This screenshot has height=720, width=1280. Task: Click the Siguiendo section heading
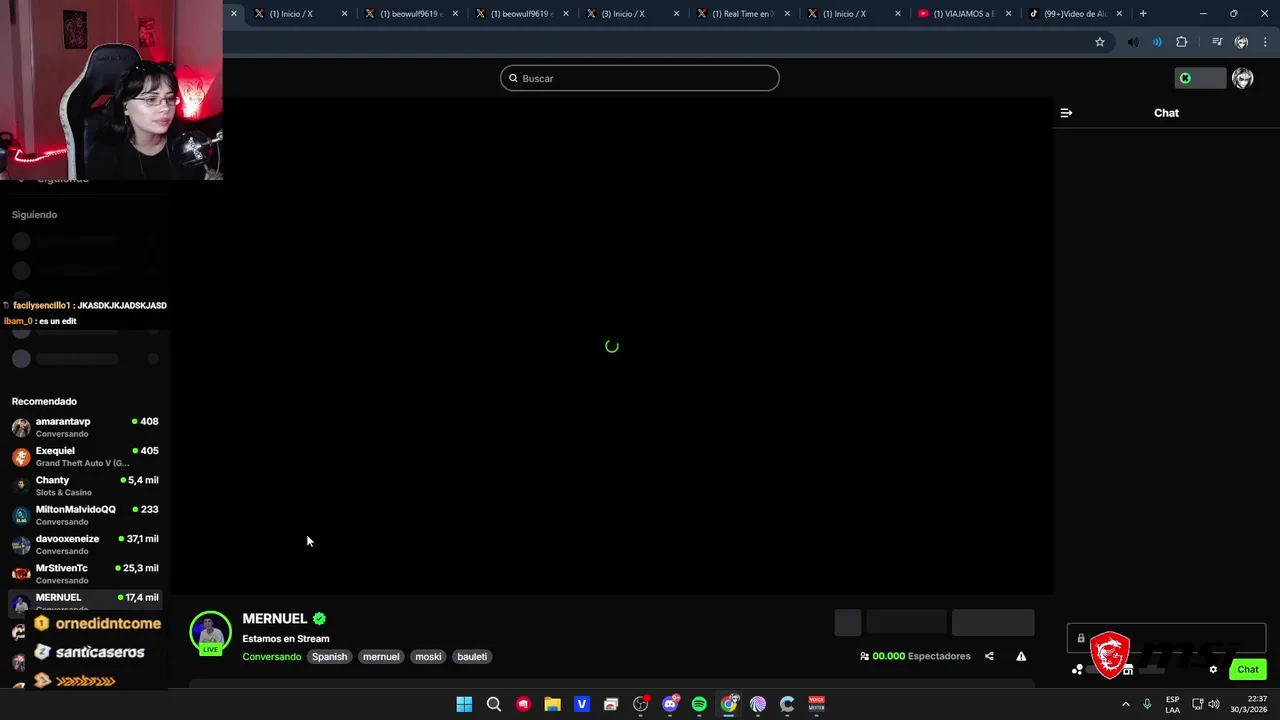(34, 215)
